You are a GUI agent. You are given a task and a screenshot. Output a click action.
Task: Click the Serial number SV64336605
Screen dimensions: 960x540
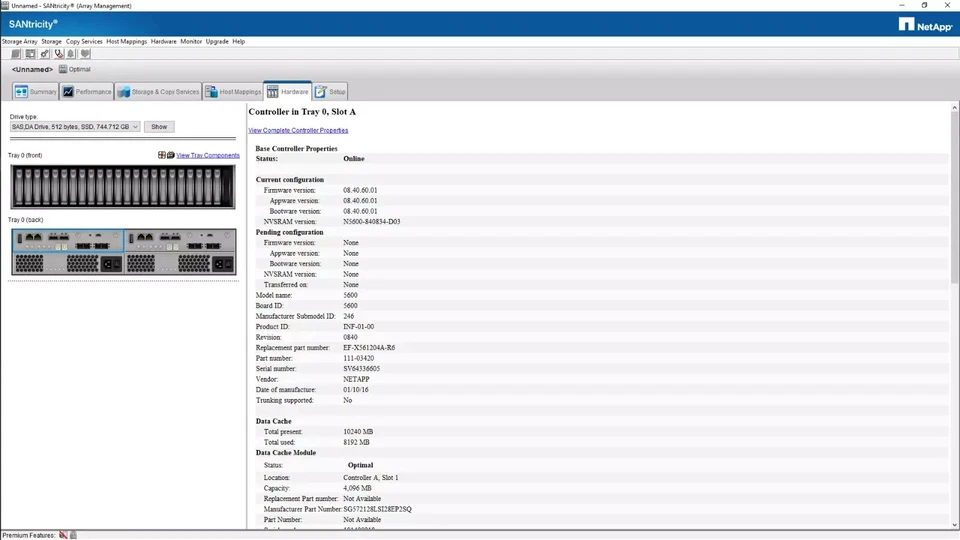click(x=361, y=369)
